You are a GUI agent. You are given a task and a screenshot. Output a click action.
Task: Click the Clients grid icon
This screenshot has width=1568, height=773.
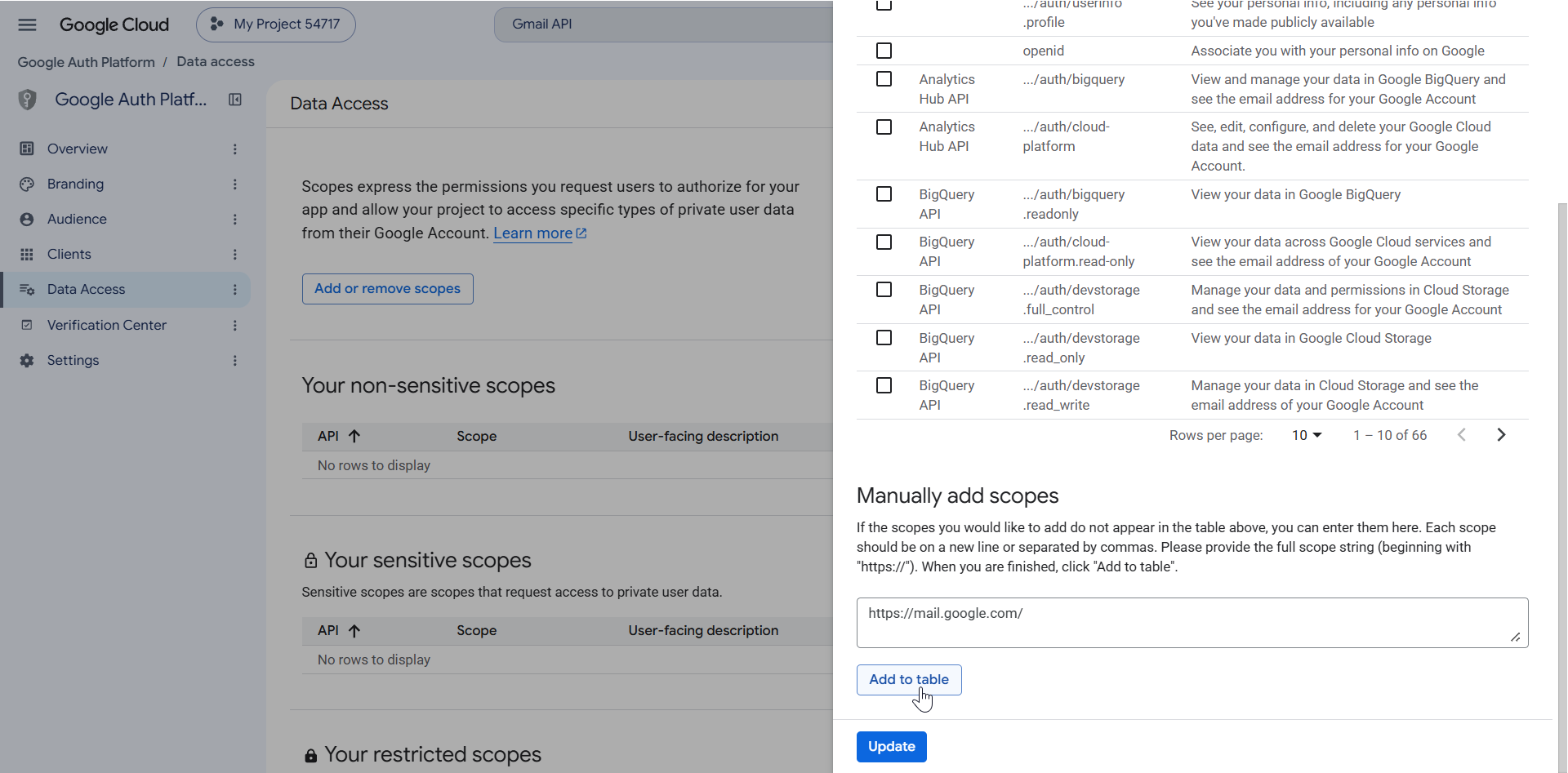point(27,254)
